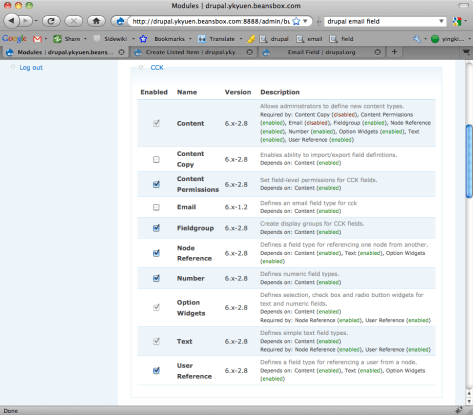473x415 pixels.
Task: Close the Modules tab
Action: 121,52
